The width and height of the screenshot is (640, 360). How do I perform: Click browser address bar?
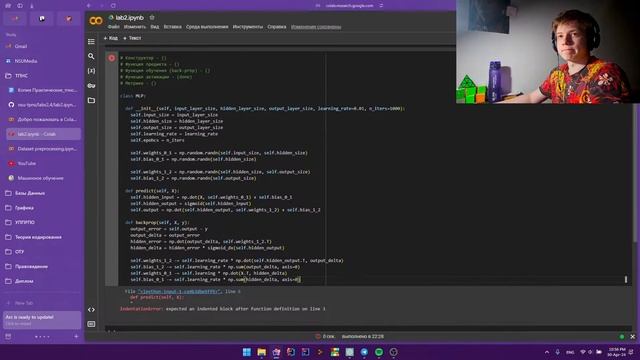pyautogui.click(x=349, y=6)
